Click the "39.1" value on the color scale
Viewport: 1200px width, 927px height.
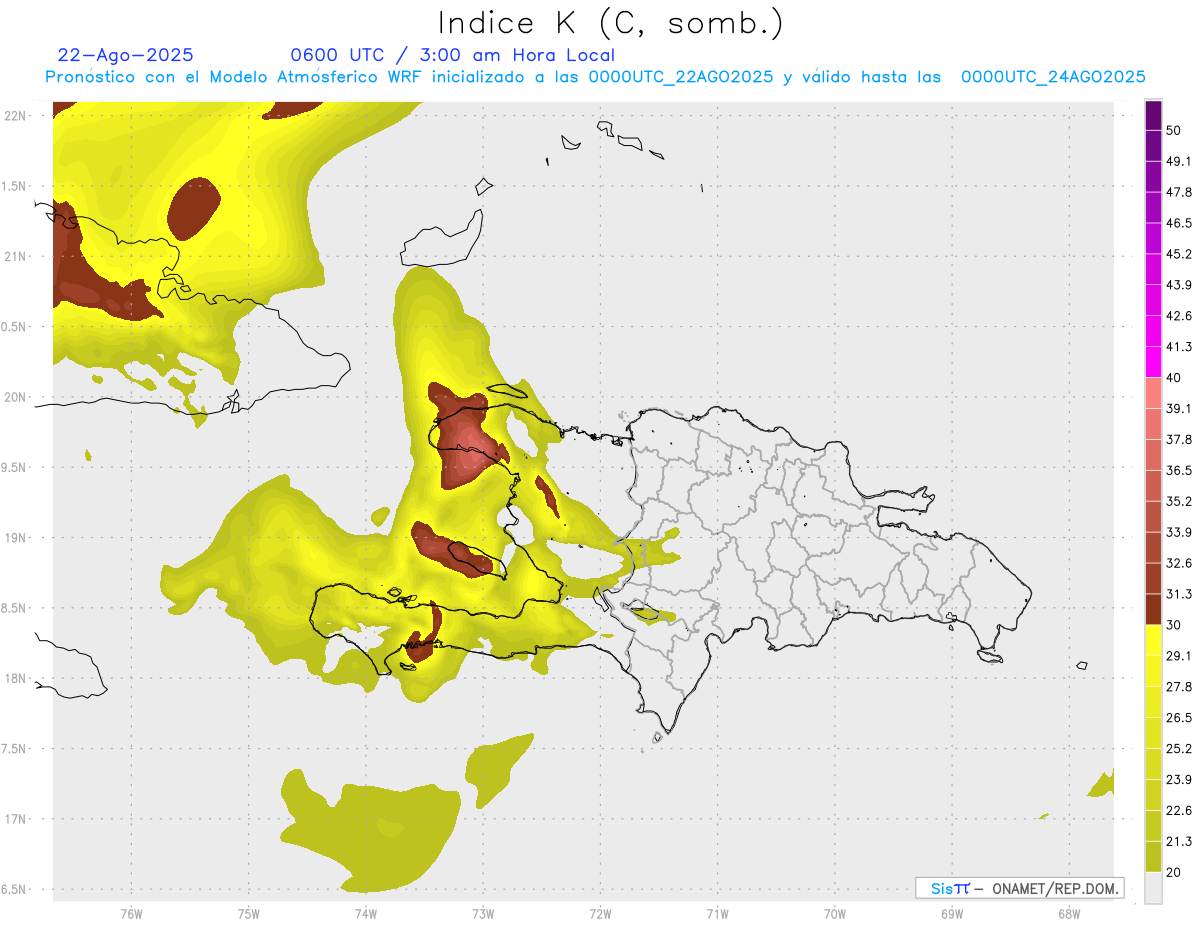coord(1179,408)
